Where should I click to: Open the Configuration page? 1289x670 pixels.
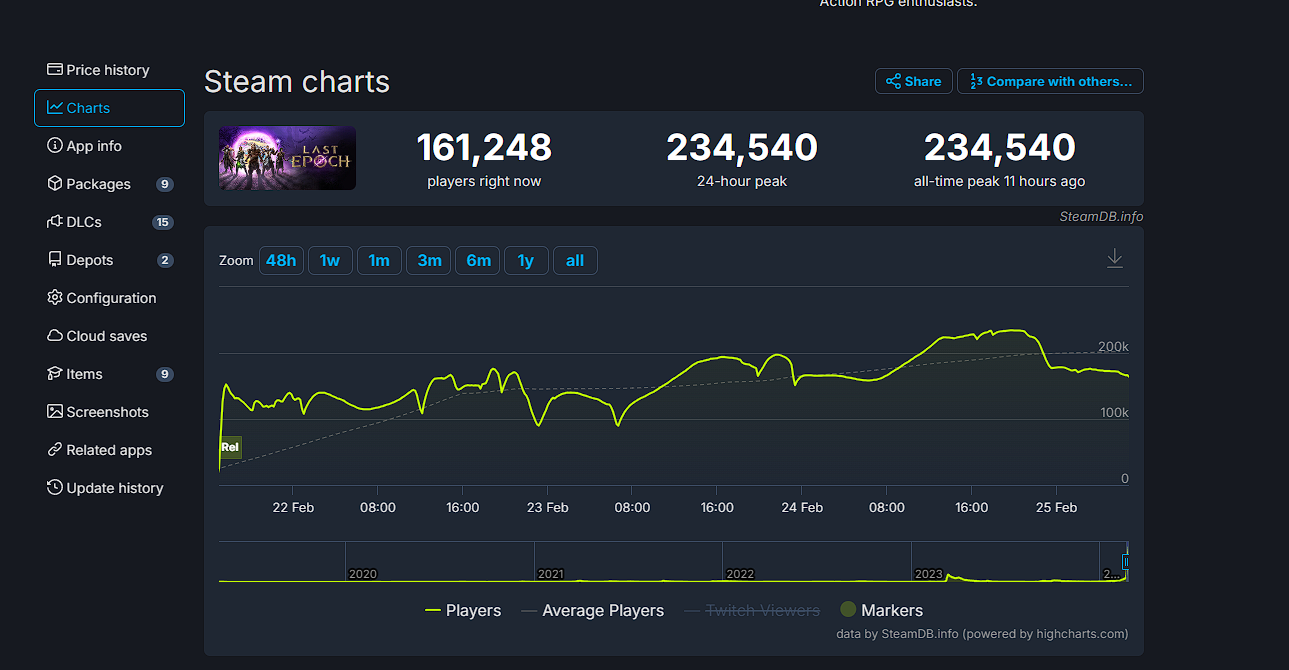(x=111, y=297)
